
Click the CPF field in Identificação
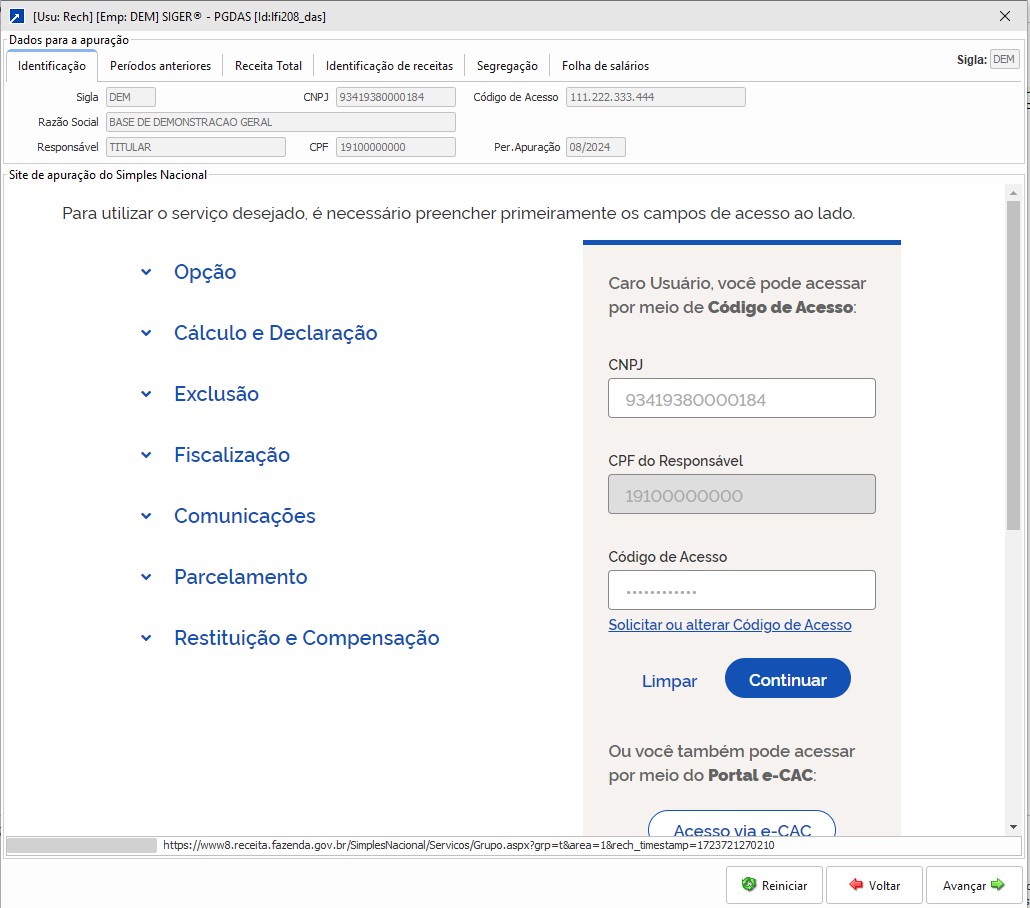[x=395, y=147]
